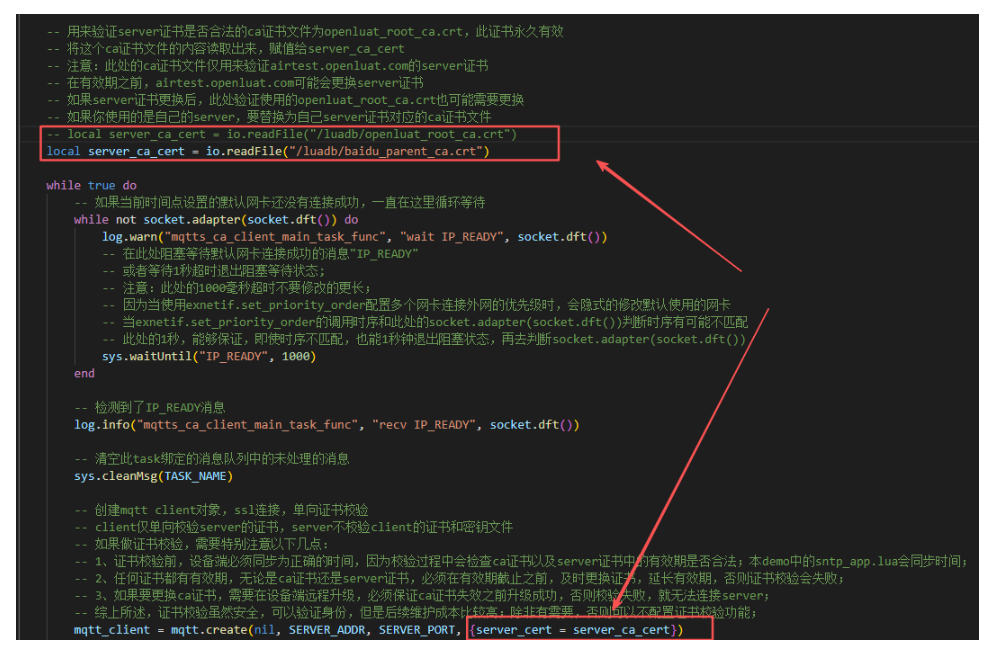This screenshot has height=646, width=999.
Task: Click the comment '创建mqtt client对象，ssl连接，单向证书校验'
Action: pyautogui.click(x=221, y=510)
